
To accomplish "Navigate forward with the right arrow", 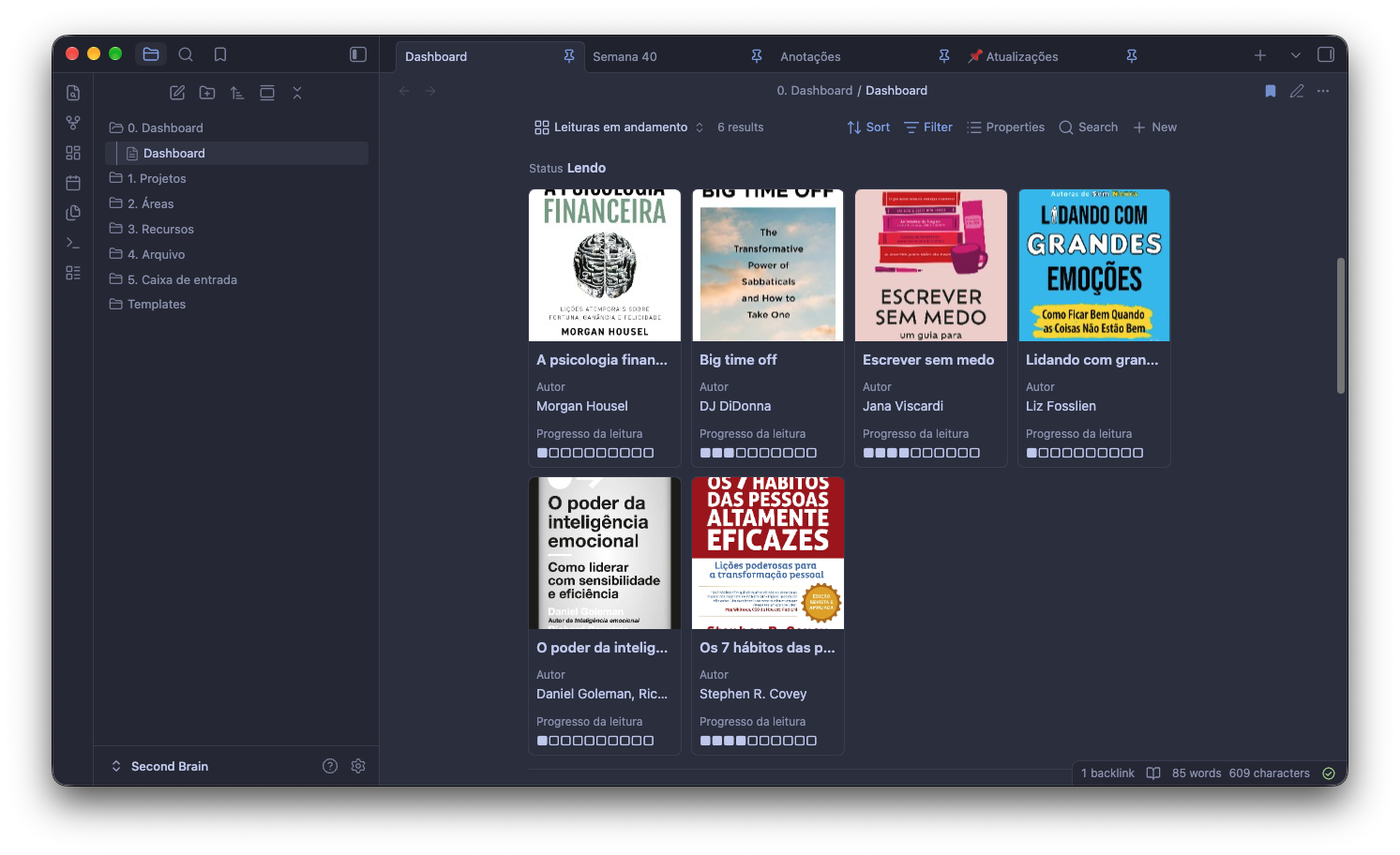I will pyautogui.click(x=430, y=91).
